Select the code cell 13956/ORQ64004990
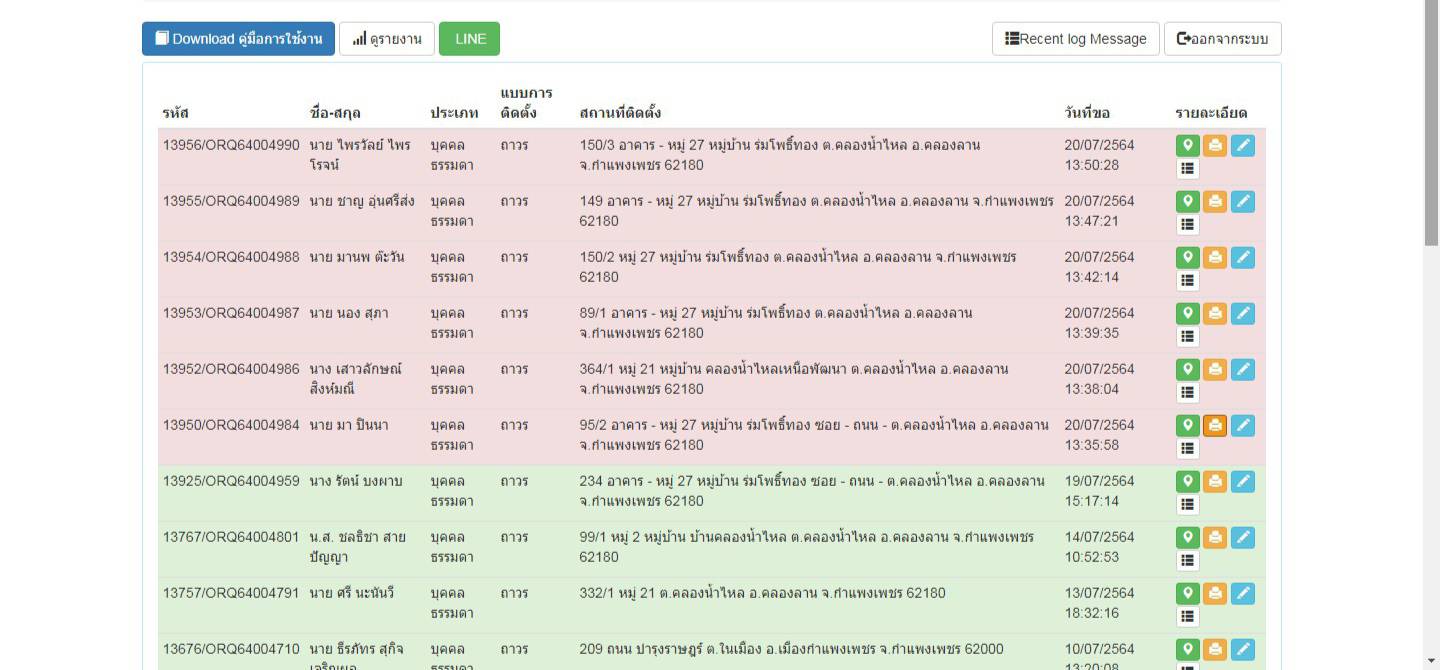 (231, 145)
